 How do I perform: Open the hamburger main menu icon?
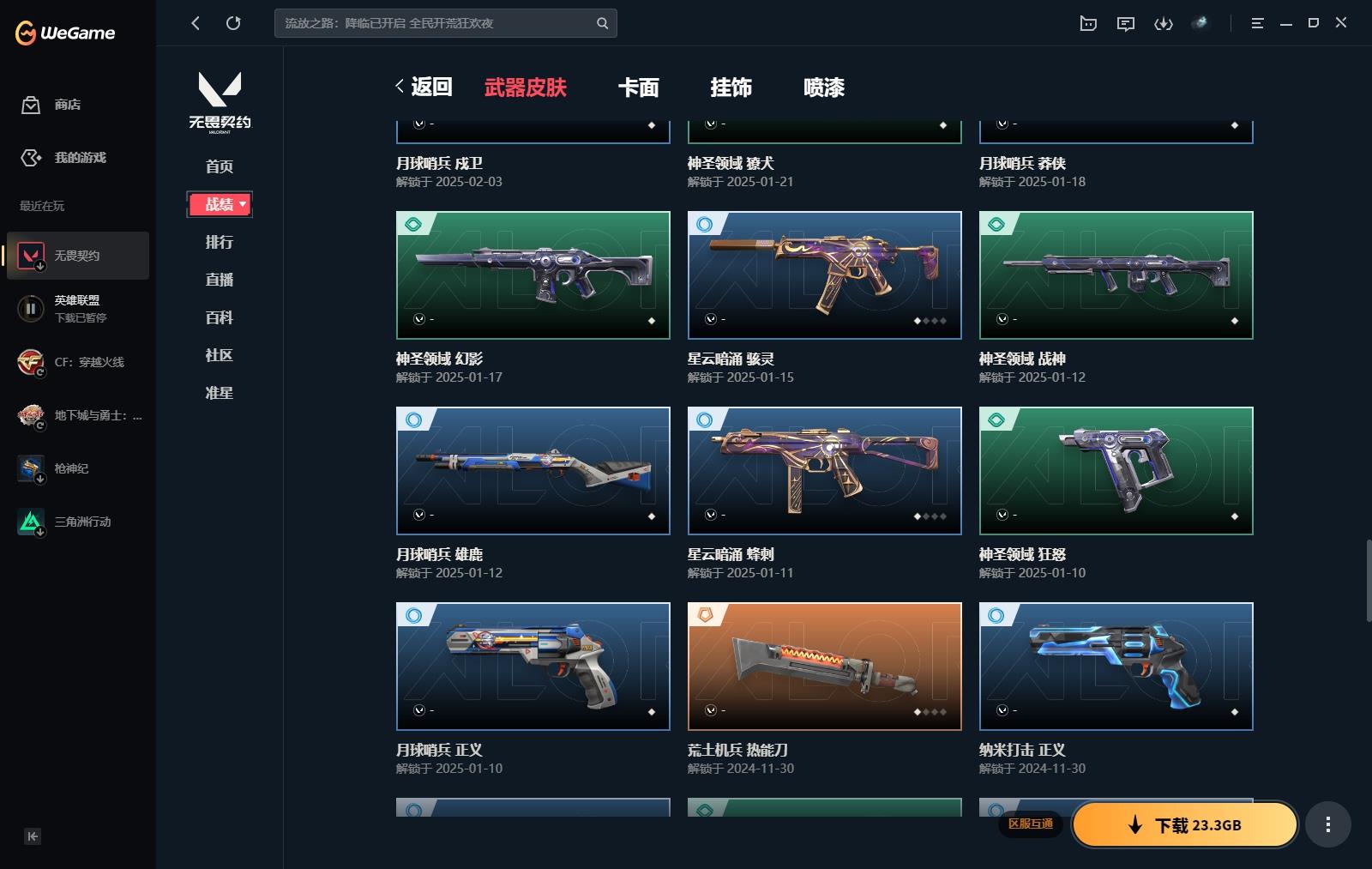[1257, 23]
